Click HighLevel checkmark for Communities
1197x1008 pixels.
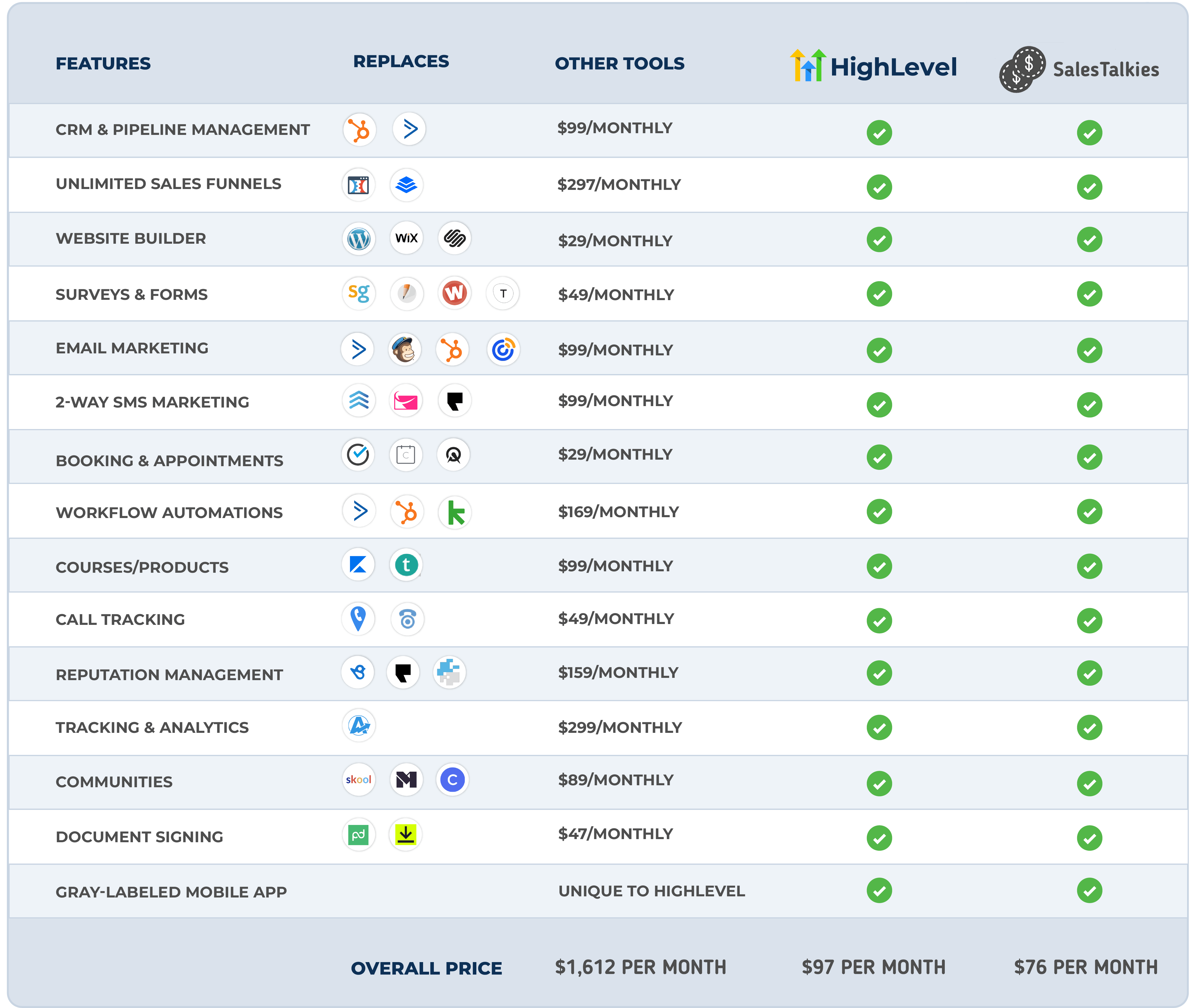(x=879, y=784)
